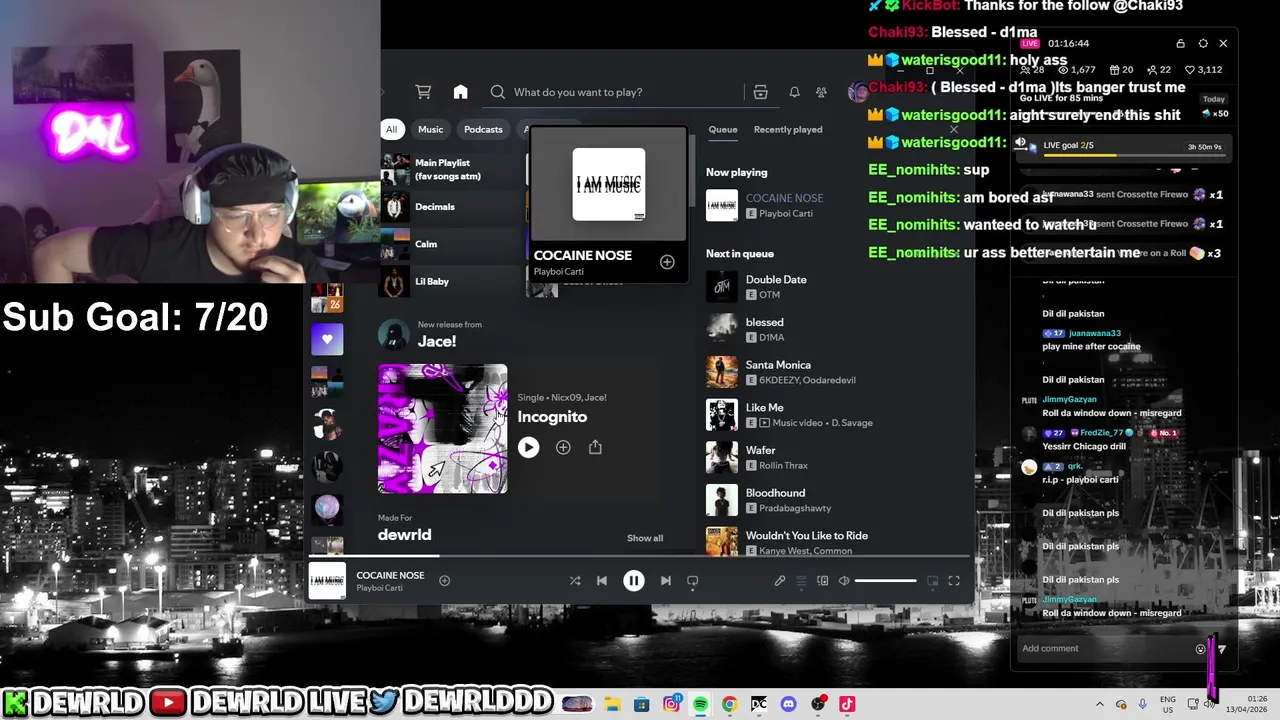Image resolution: width=1280 pixels, height=720 pixels.
Task: Skip to the previous track
Action: (602, 581)
